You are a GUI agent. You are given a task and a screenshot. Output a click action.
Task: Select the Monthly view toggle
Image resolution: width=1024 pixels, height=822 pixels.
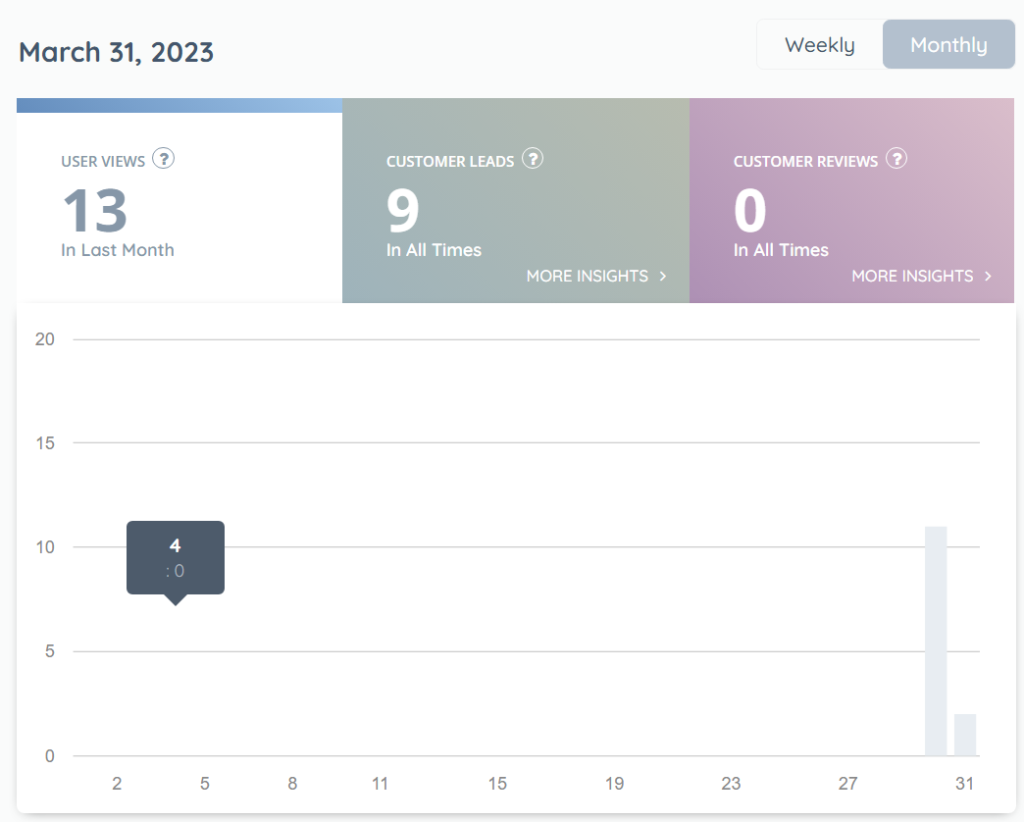948,45
